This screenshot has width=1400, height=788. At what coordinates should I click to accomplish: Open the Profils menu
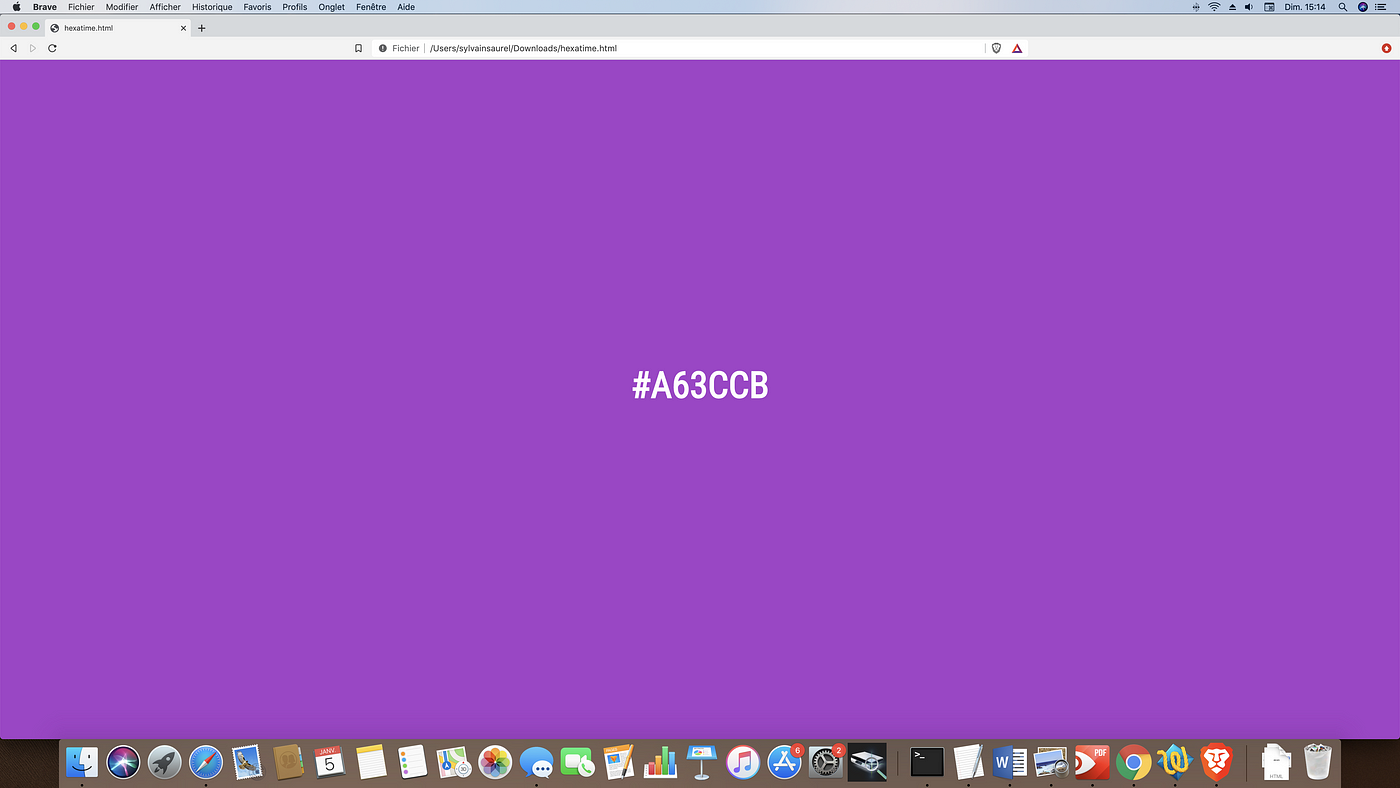pos(295,7)
